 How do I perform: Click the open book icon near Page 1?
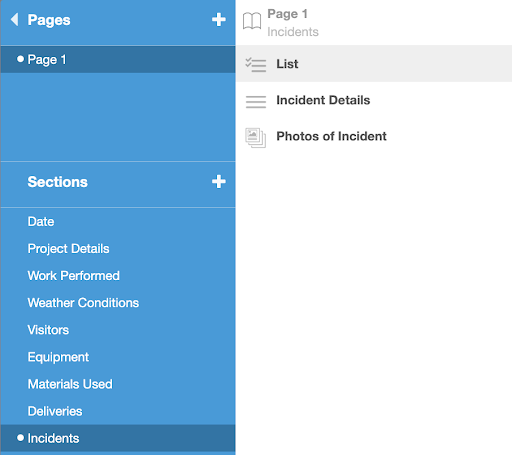[252, 21]
